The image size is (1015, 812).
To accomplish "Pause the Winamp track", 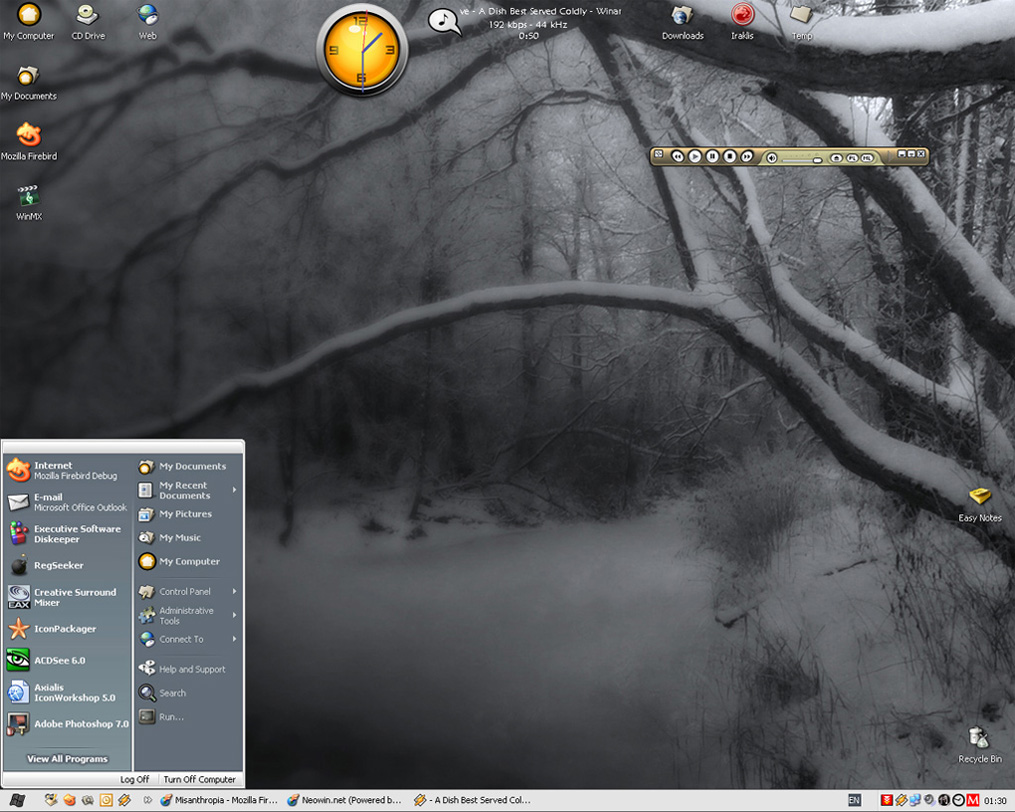I will click(x=712, y=157).
